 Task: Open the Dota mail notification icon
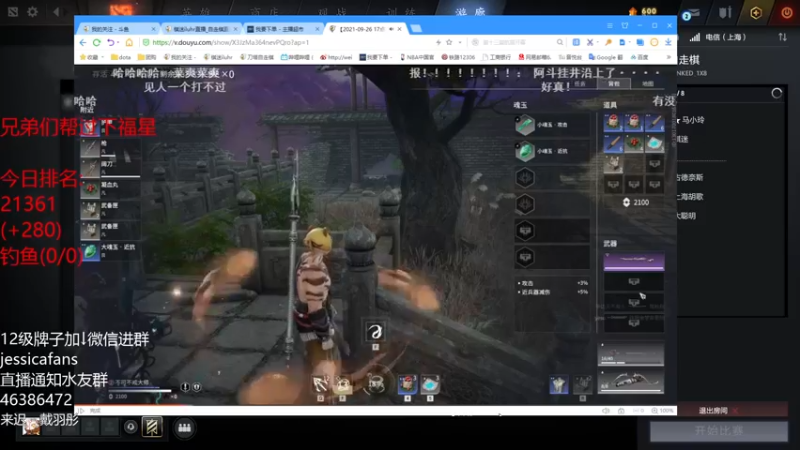pyautogui.click(x=691, y=14)
